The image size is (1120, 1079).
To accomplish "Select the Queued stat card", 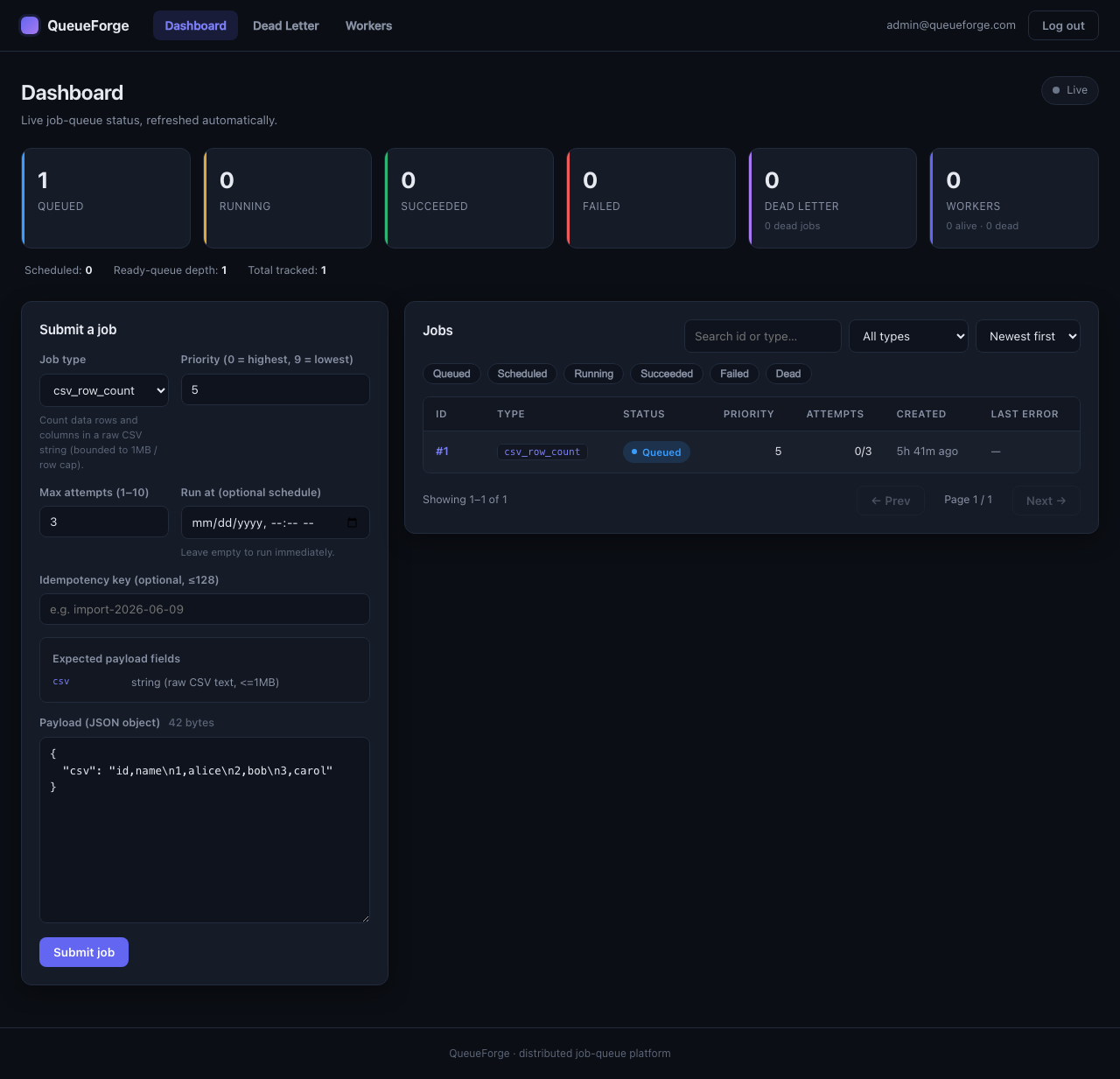I will [x=106, y=198].
